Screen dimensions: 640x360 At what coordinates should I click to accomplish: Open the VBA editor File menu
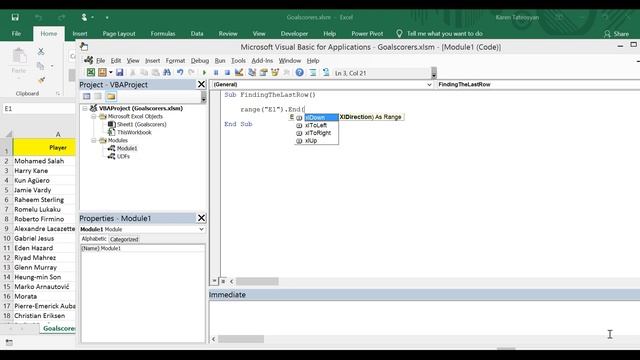click(x=100, y=60)
